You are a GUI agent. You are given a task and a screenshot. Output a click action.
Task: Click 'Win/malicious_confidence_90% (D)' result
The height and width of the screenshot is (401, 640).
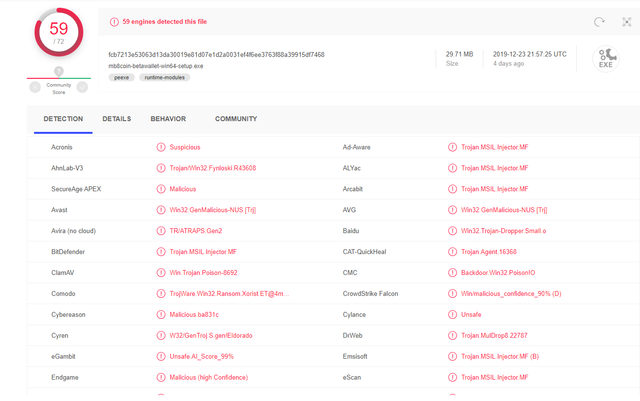[x=511, y=294]
